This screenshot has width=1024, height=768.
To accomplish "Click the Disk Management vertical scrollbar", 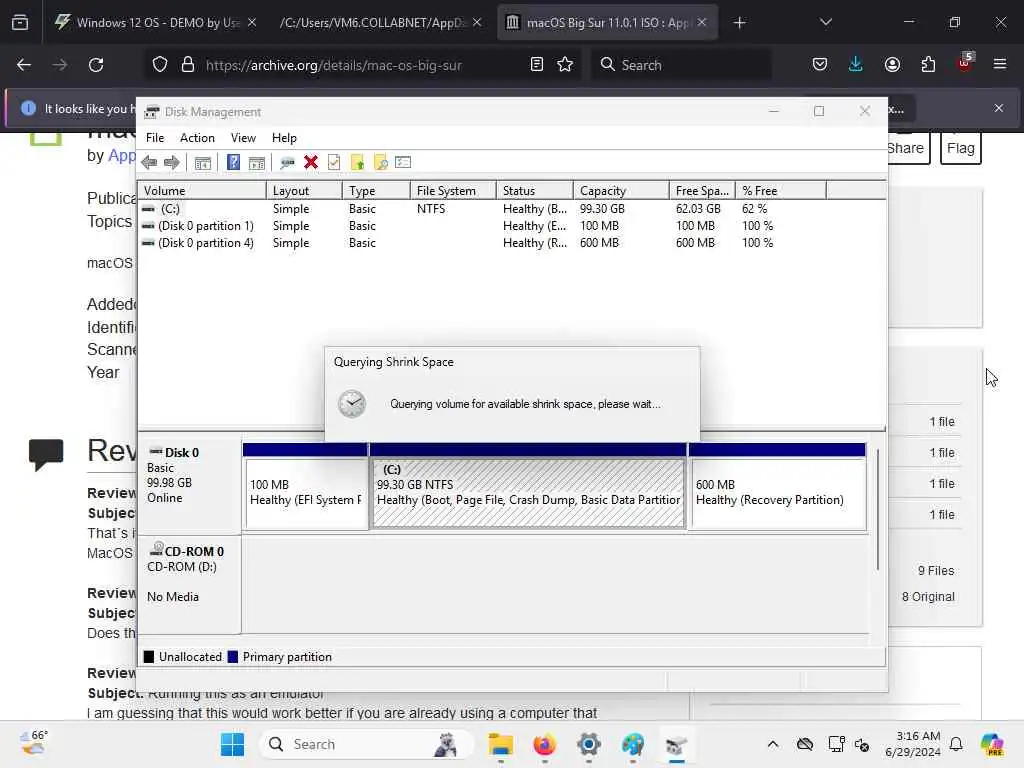I will 878,509.
